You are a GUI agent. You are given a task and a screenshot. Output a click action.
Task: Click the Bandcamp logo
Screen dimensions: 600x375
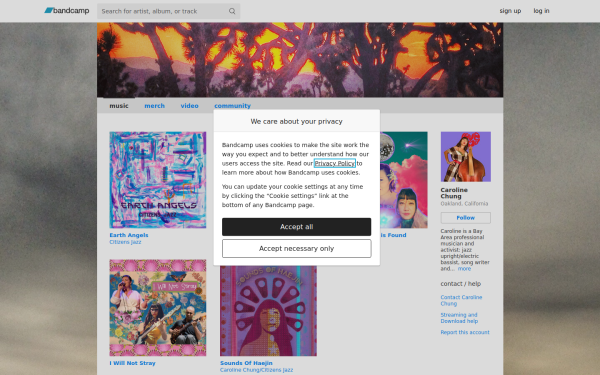[x=67, y=11]
